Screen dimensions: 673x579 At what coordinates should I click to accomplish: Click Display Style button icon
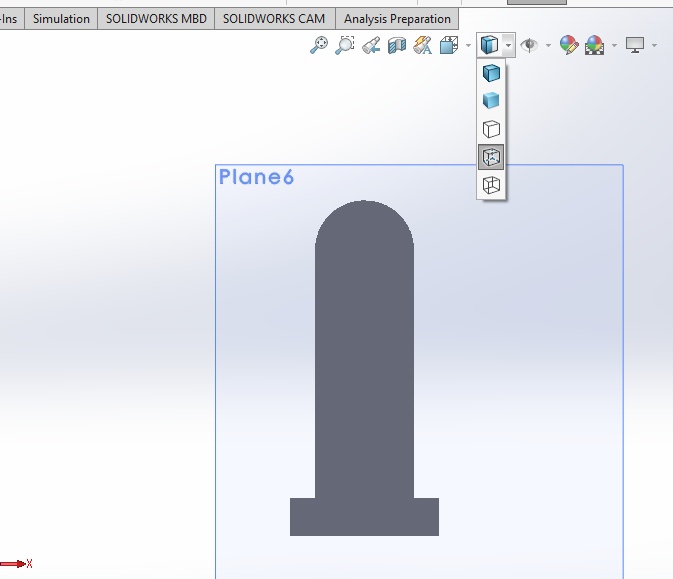coord(489,45)
